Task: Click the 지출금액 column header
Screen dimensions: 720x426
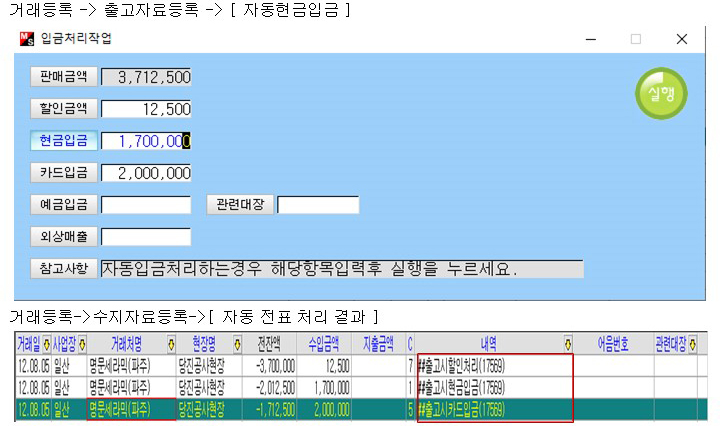Action: (x=378, y=344)
